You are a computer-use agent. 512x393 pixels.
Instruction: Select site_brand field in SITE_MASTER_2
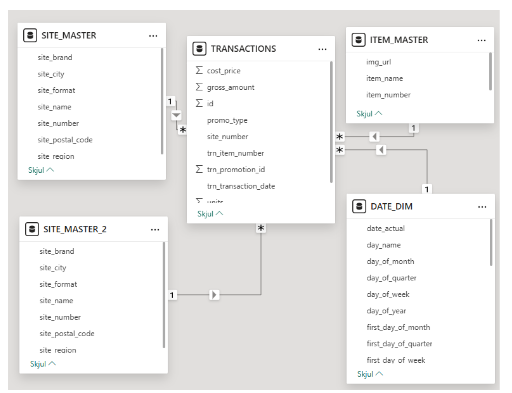(57, 251)
